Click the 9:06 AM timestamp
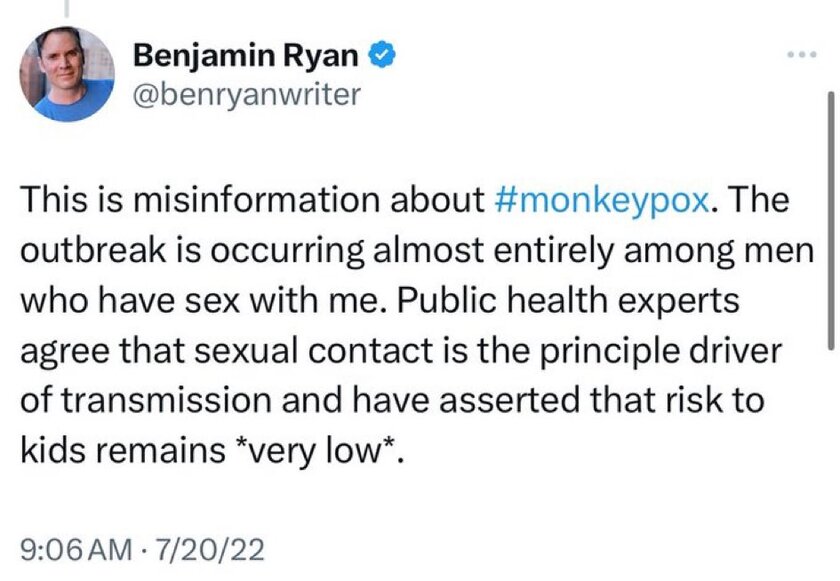 [x=76, y=550]
